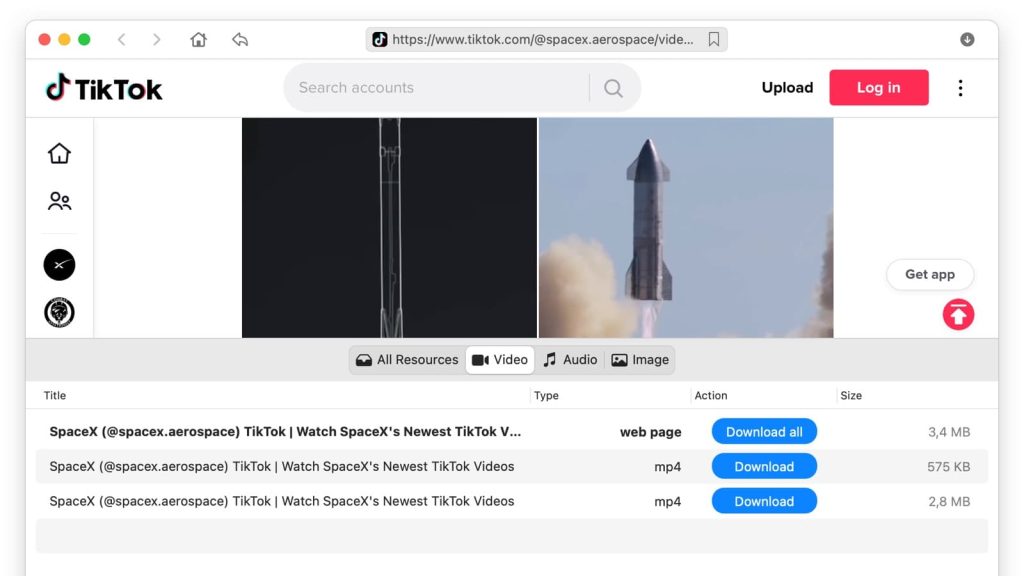The image size is (1024, 576).
Task: Open the lion-crest account avatar
Action: point(59,313)
